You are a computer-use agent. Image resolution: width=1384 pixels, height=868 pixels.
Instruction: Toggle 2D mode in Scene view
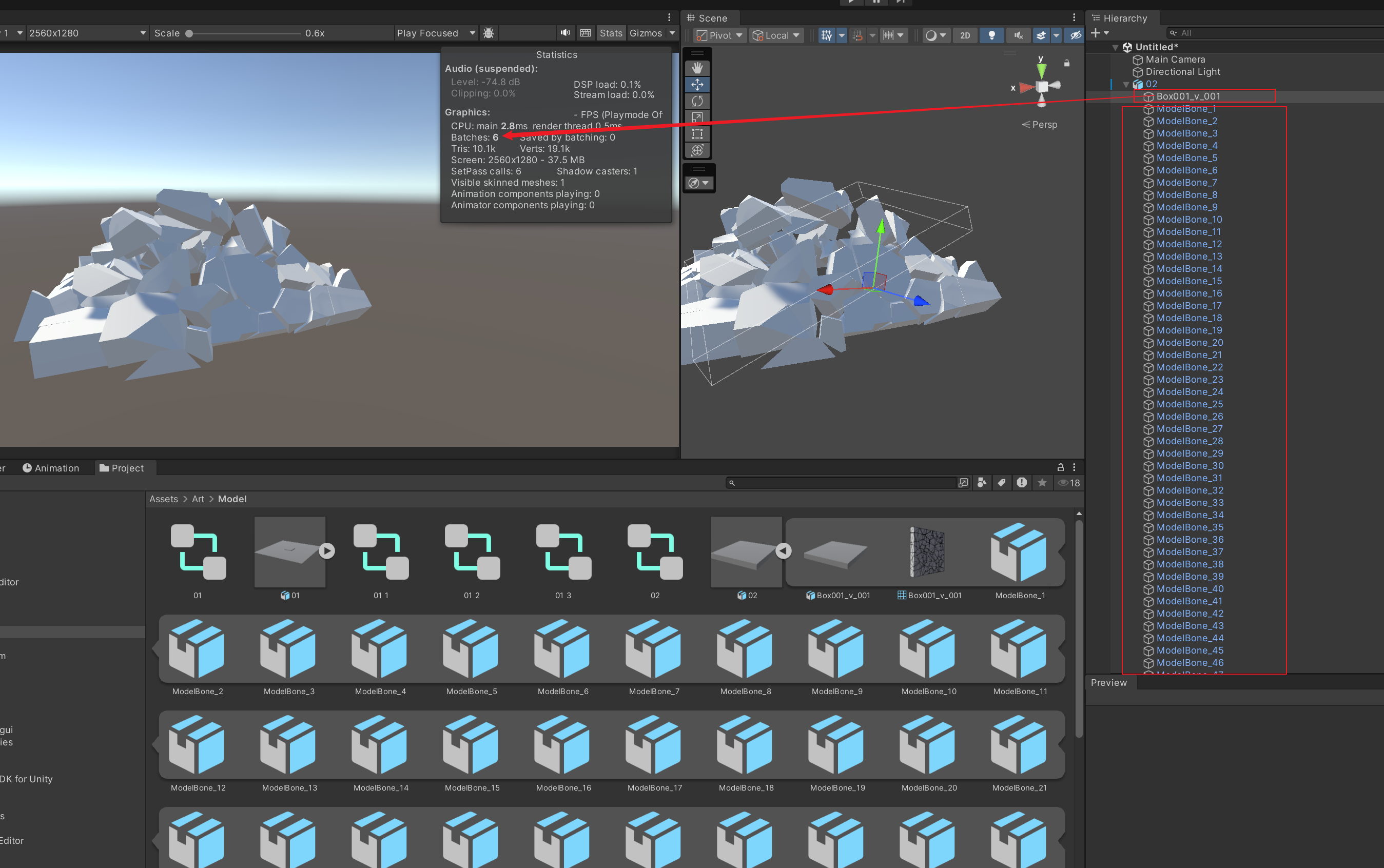965,35
